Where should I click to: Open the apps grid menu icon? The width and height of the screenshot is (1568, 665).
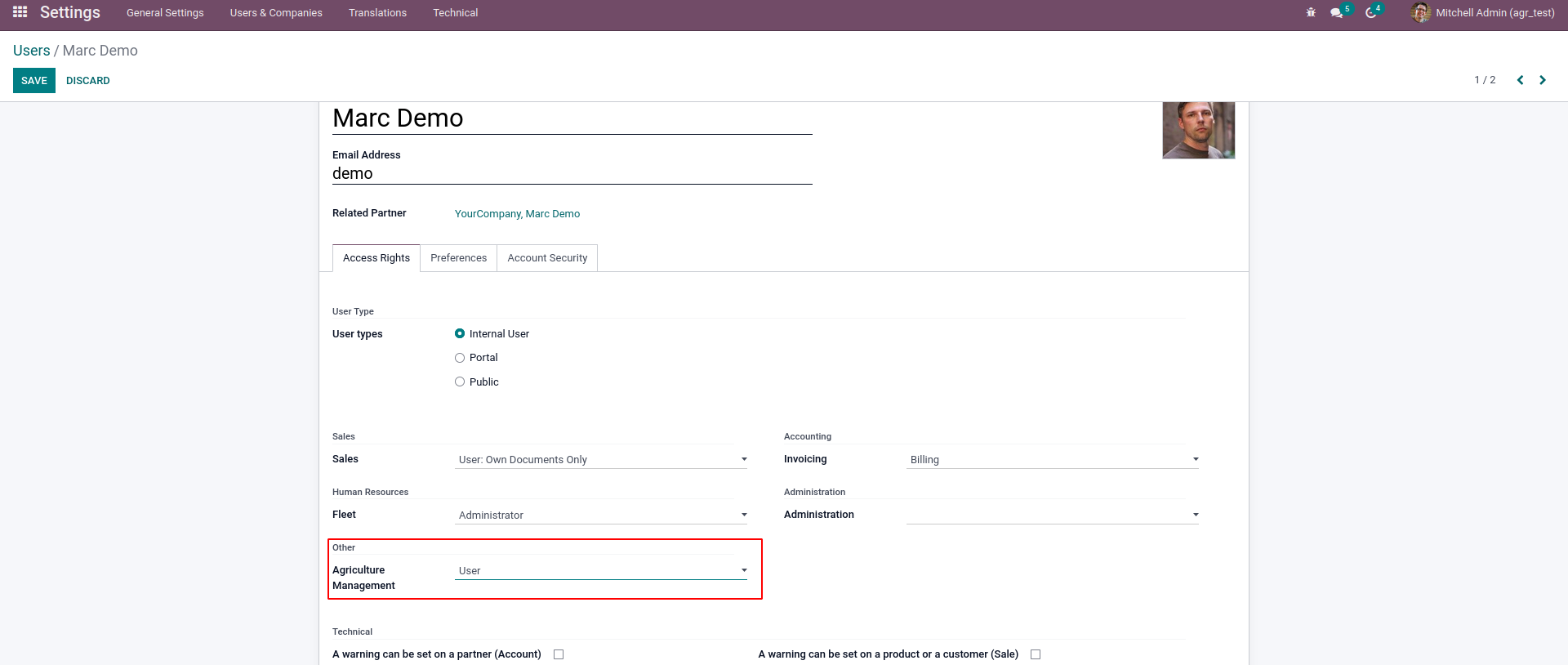click(20, 12)
